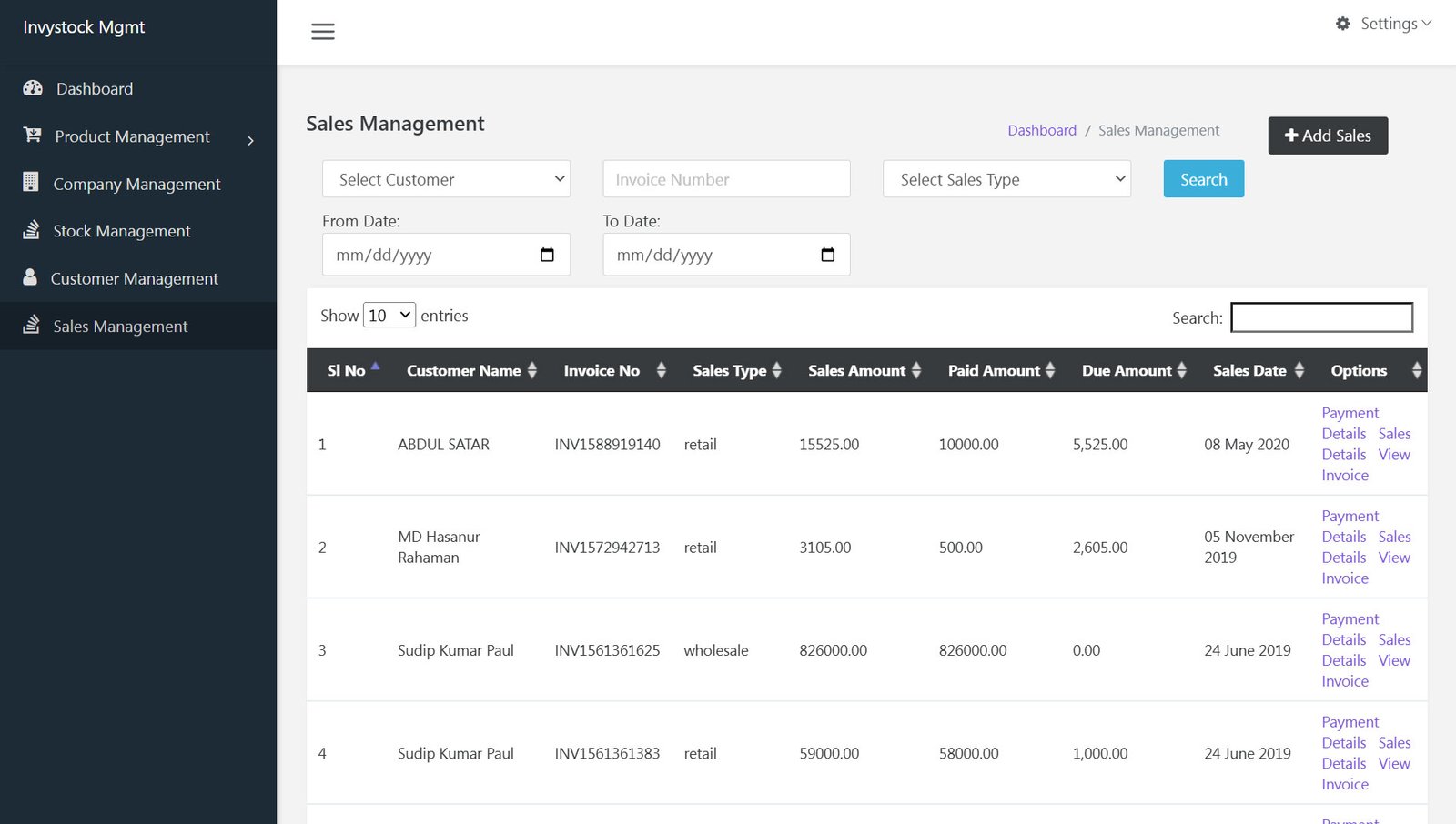This screenshot has width=1456, height=824.
Task: Select the 05 November 2019 date cell
Action: [x=1249, y=547]
